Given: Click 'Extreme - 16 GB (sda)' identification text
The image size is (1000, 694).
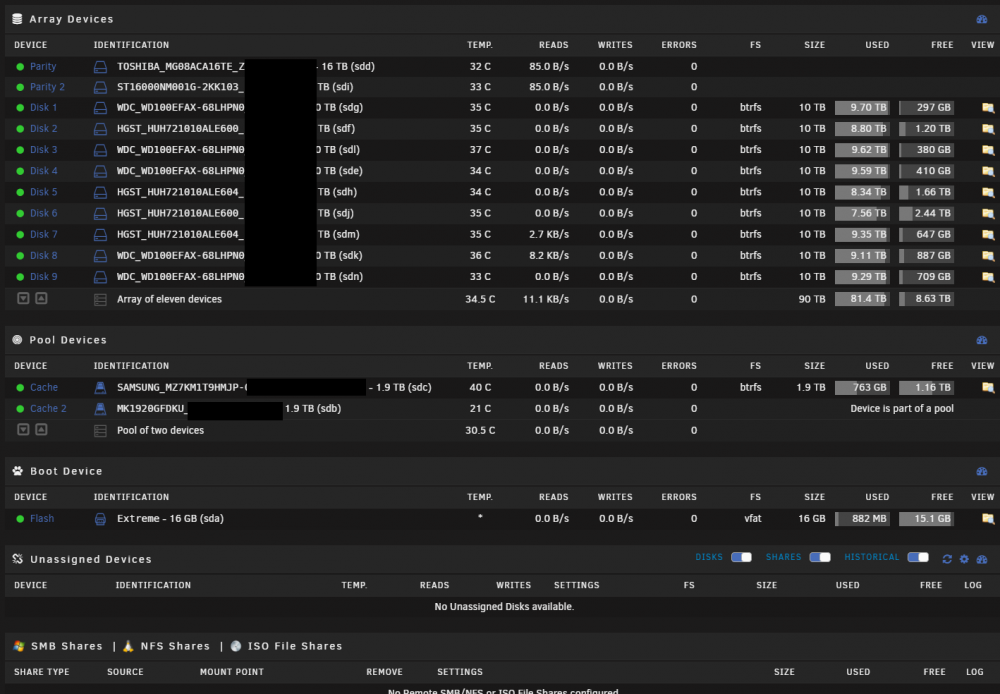Looking at the screenshot, I should click(170, 519).
